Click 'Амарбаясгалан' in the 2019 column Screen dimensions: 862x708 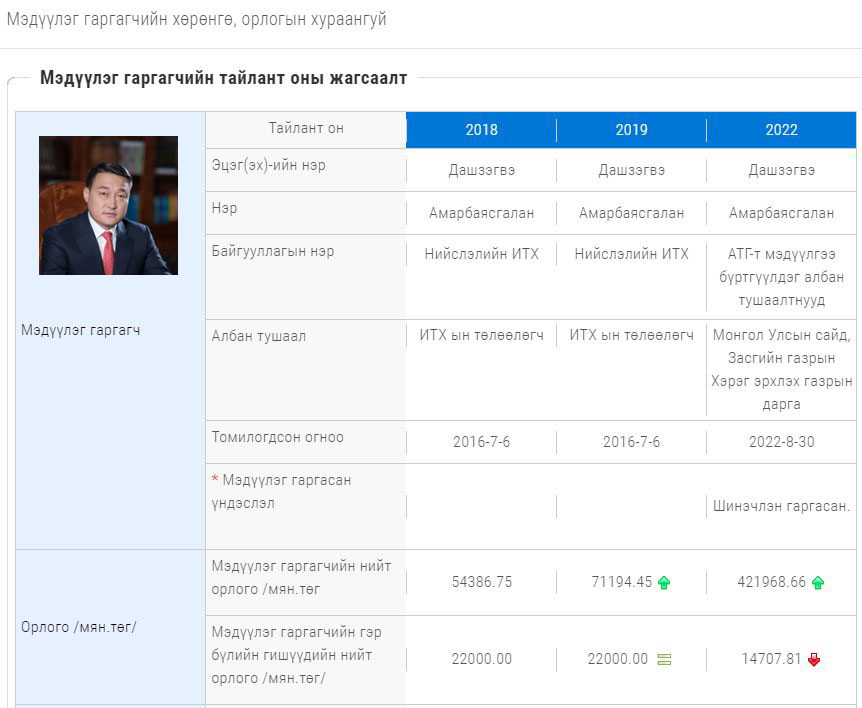click(x=632, y=213)
